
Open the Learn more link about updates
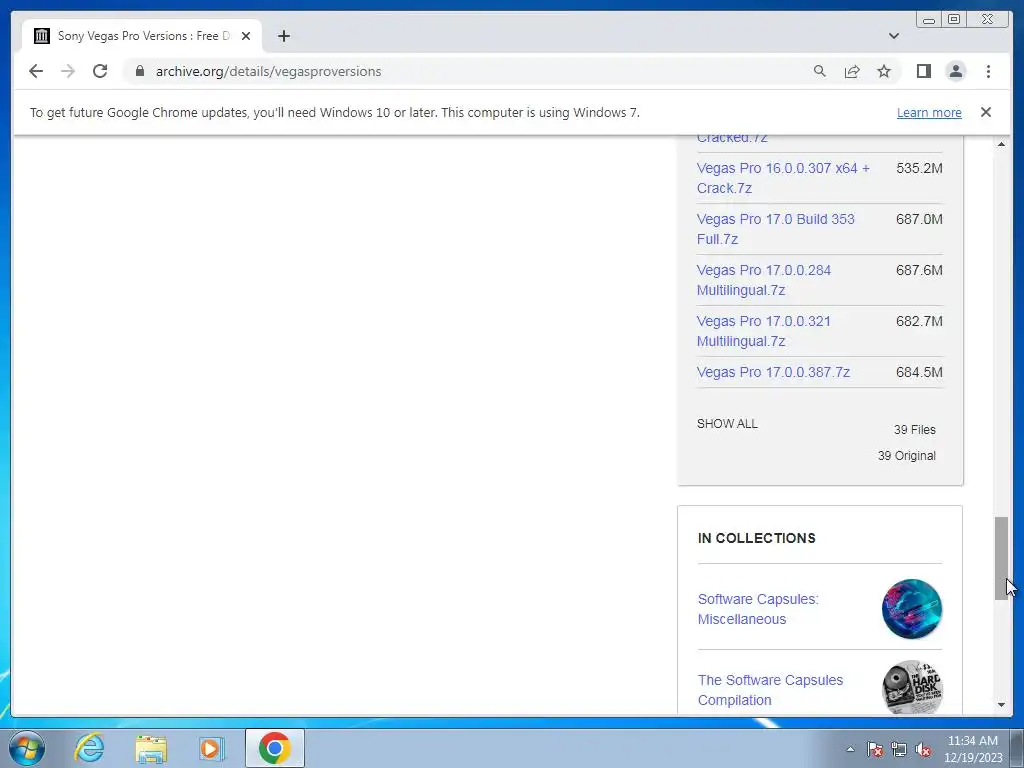(x=929, y=112)
